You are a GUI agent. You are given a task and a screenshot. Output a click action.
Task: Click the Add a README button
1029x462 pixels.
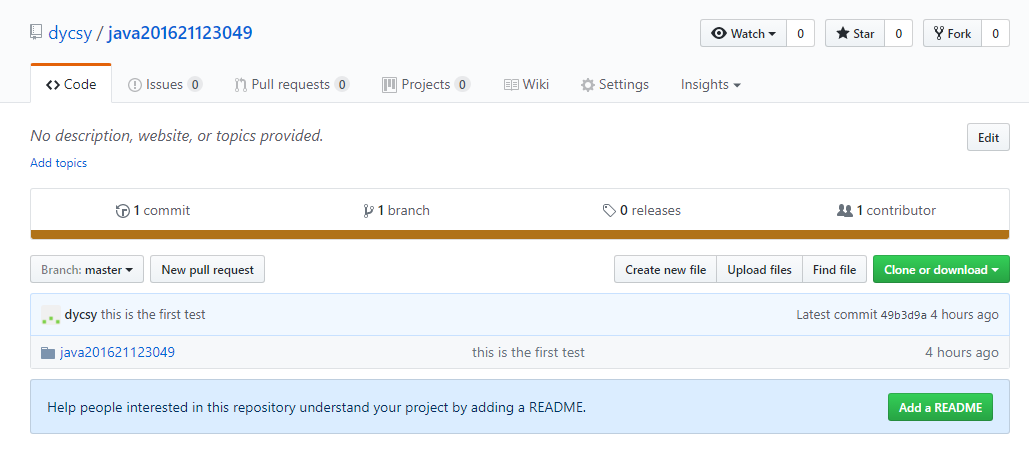940,408
